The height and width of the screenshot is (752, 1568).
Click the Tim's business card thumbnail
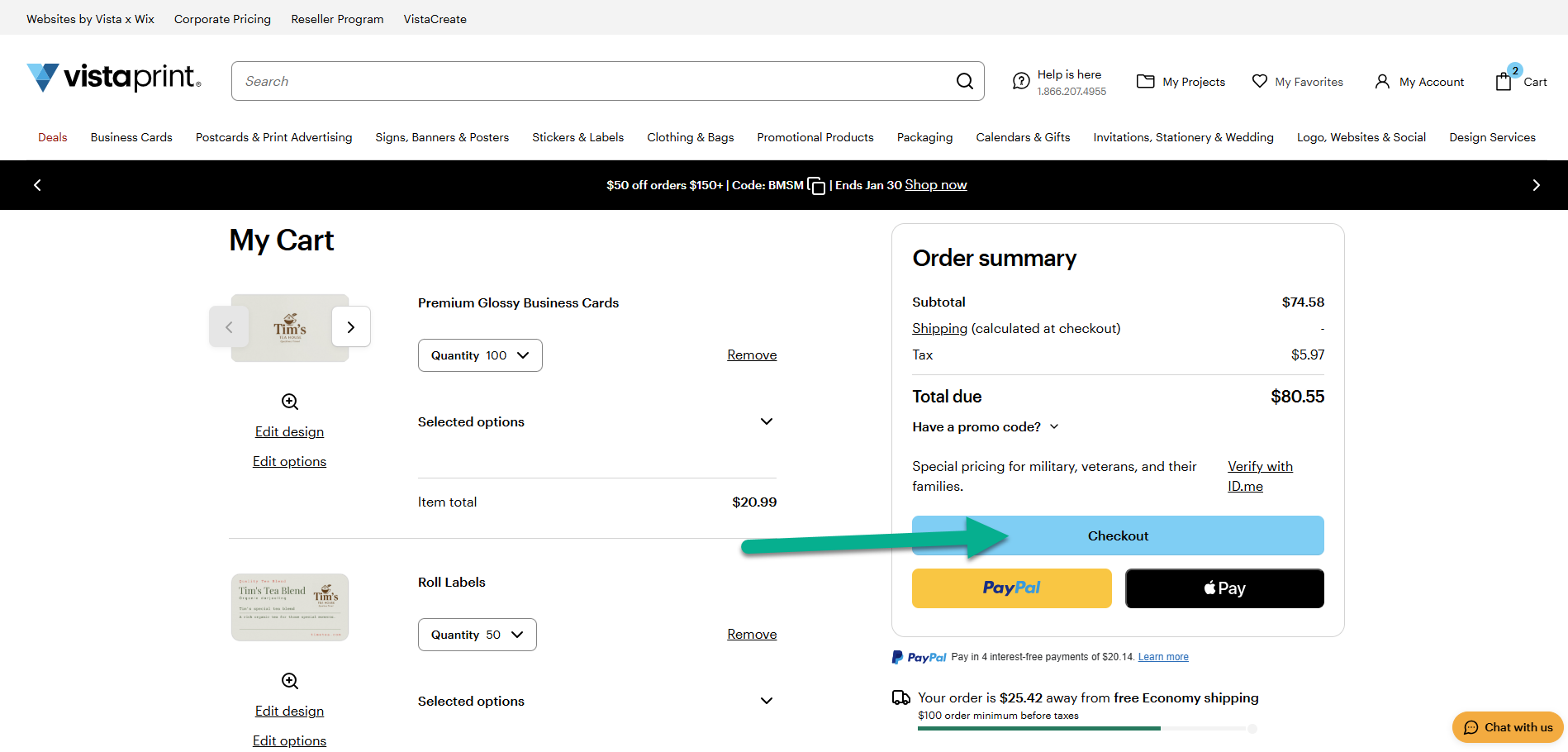(x=290, y=328)
